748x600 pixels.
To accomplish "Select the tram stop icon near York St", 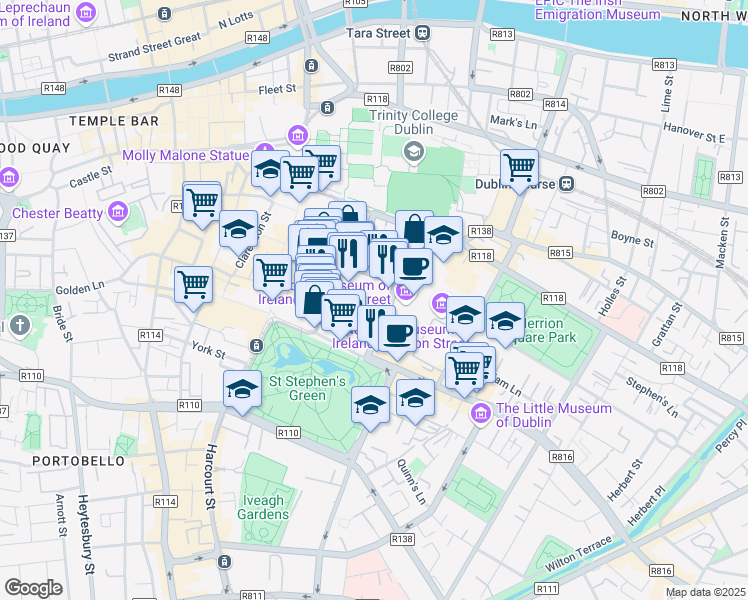I will (257, 345).
